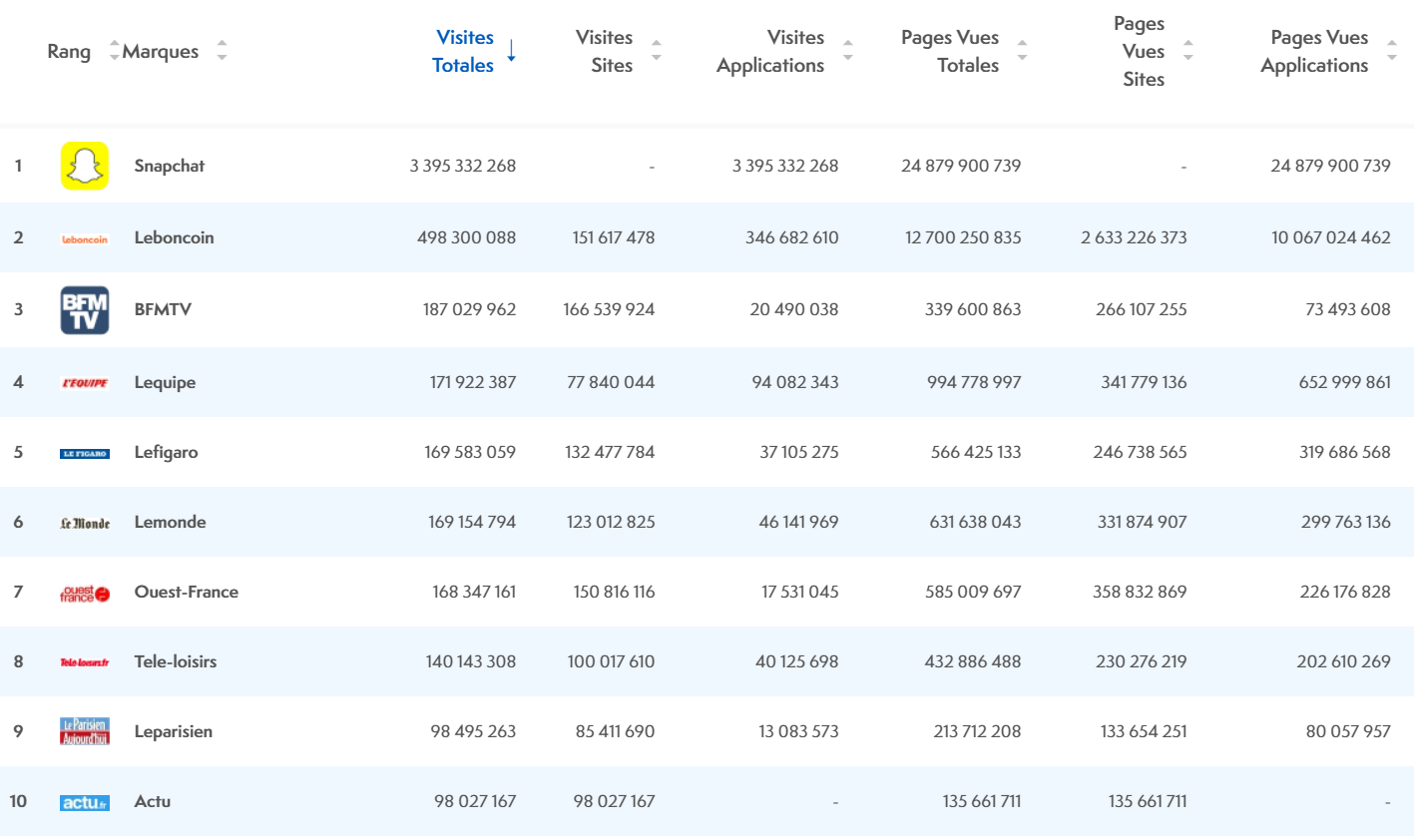Click the value 498 300 088

click(467, 237)
